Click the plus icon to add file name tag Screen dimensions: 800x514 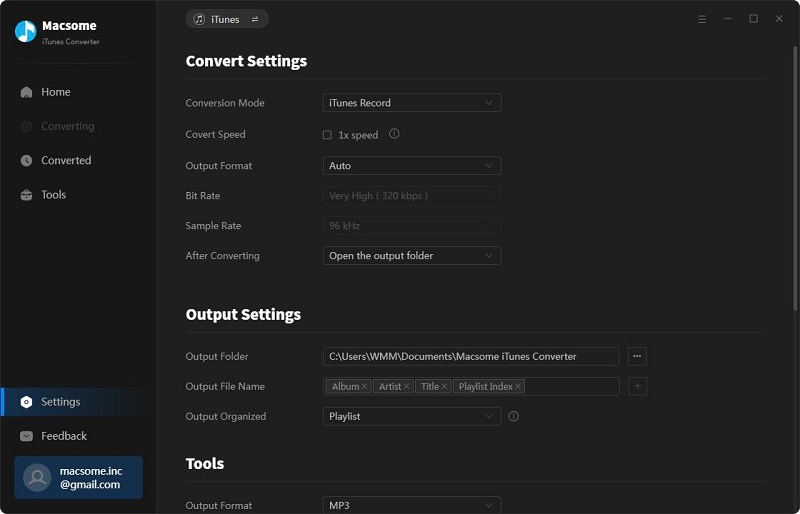(637, 386)
